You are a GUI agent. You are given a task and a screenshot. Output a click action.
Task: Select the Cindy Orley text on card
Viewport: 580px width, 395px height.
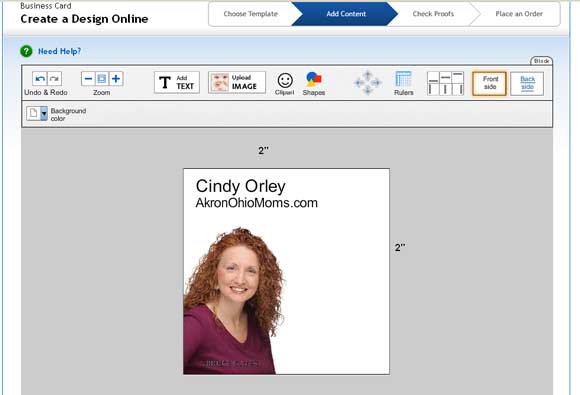(240, 186)
